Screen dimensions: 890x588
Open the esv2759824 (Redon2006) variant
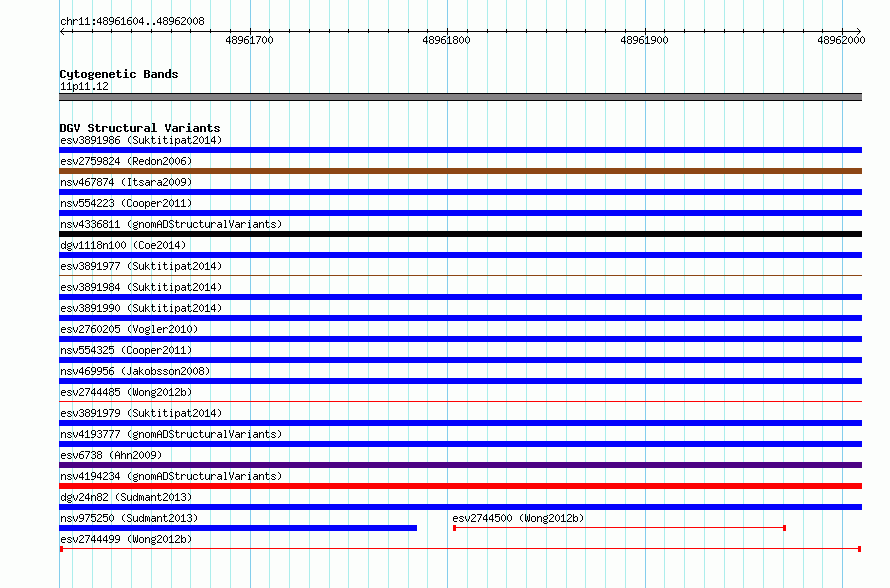(126, 161)
